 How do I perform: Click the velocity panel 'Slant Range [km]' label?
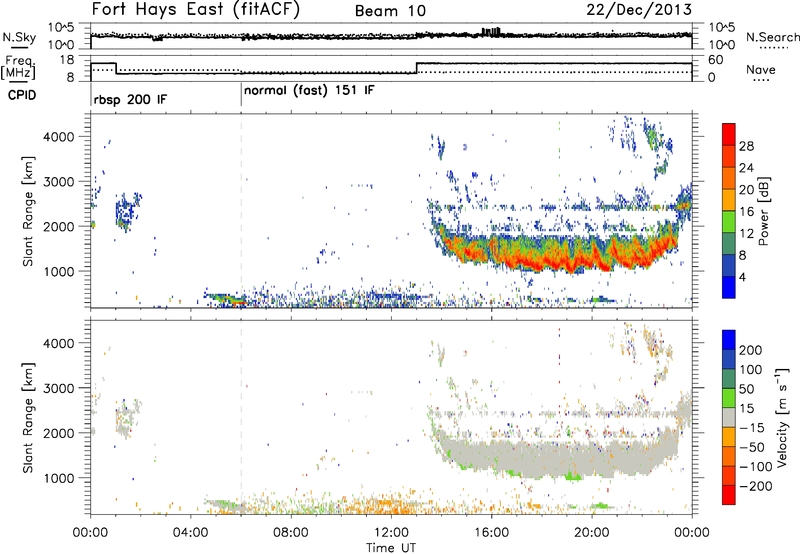pyautogui.click(x=28, y=418)
